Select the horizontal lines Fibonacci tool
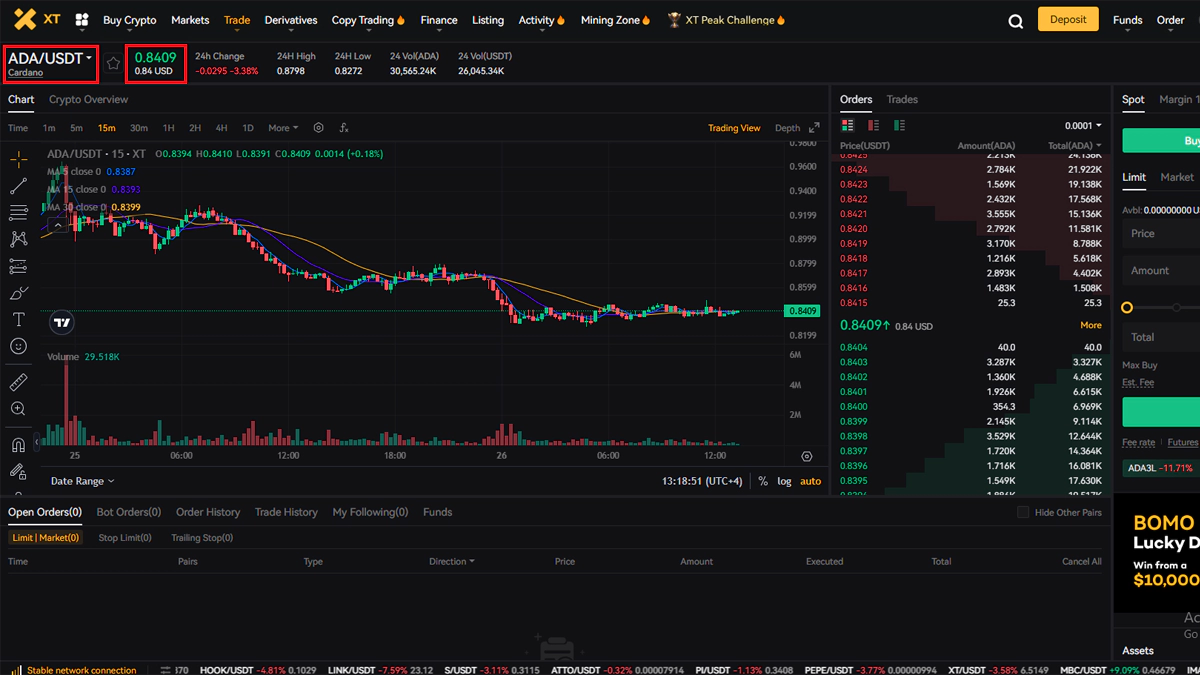 (x=18, y=212)
